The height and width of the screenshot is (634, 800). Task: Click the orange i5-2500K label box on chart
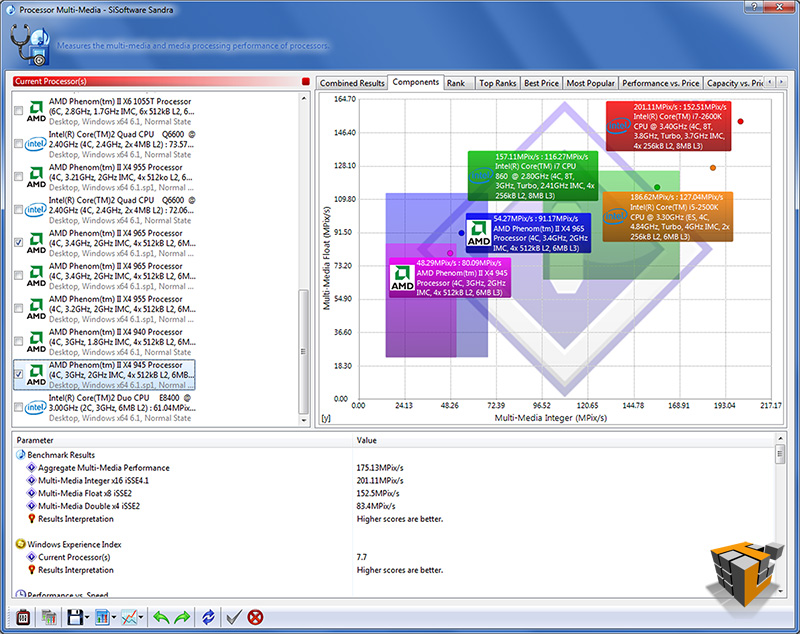point(667,217)
